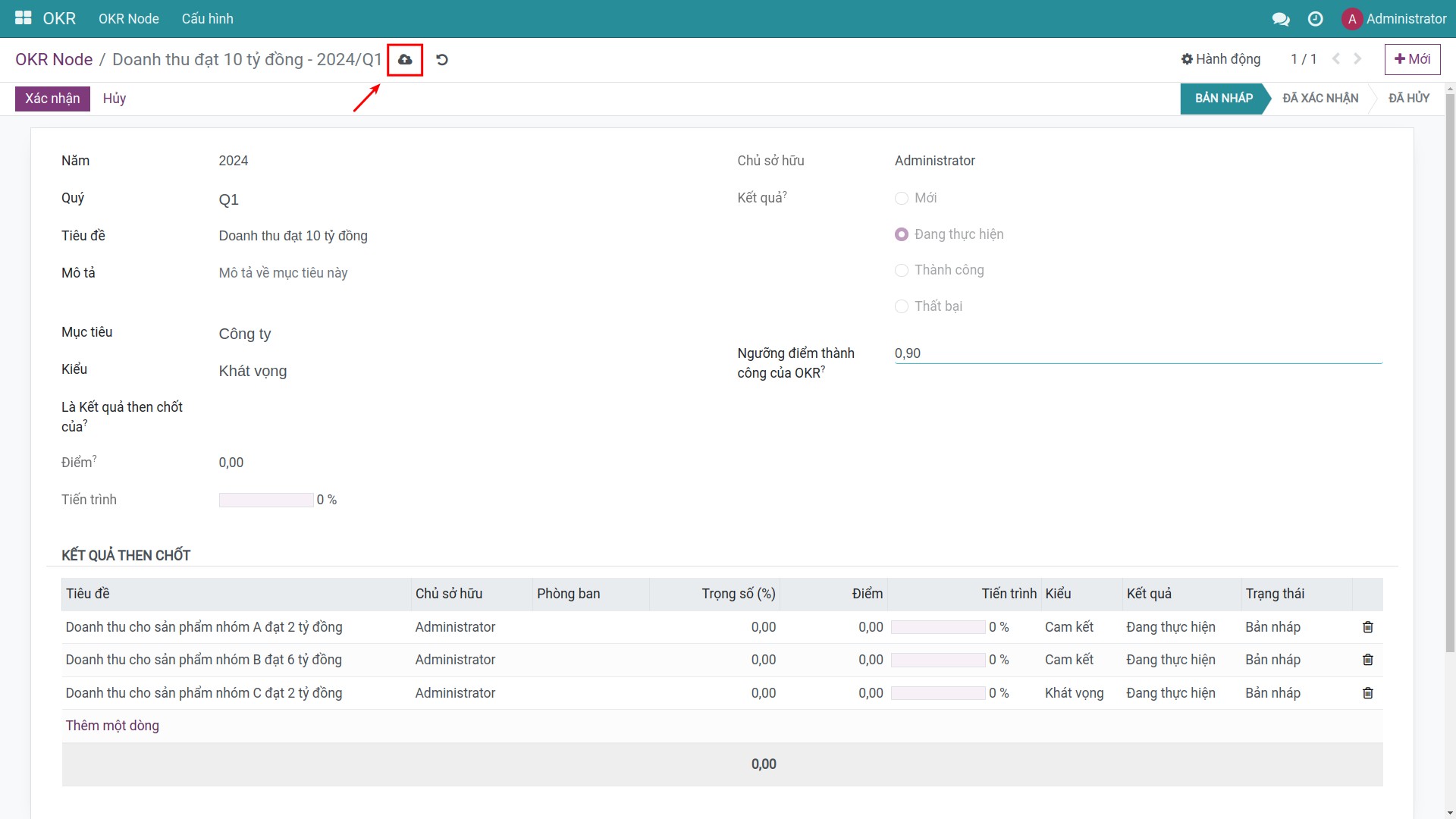Screen dimensions: 1456x819
Task: Open the apps grid icon
Action: click(x=23, y=17)
